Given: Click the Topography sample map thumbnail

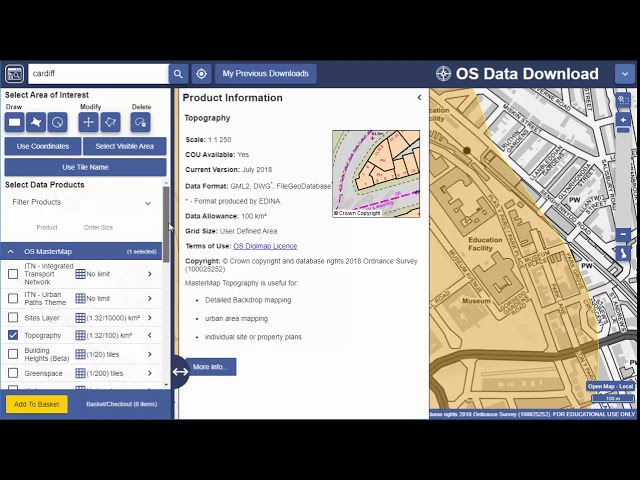Looking at the screenshot, I should point(376,174).
